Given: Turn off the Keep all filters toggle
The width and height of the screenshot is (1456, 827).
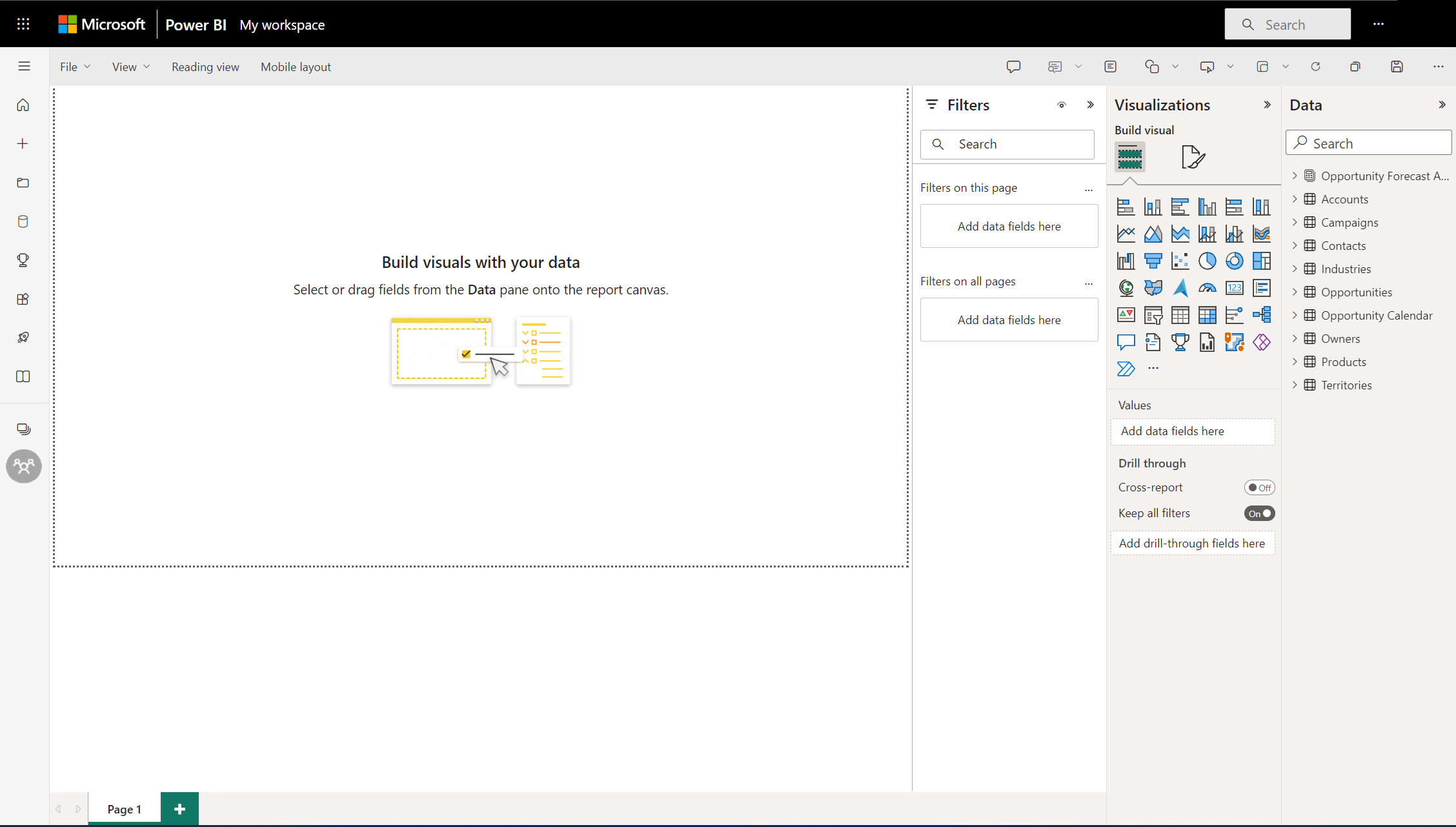Looking at the screenshot, I should point(1259,513).
